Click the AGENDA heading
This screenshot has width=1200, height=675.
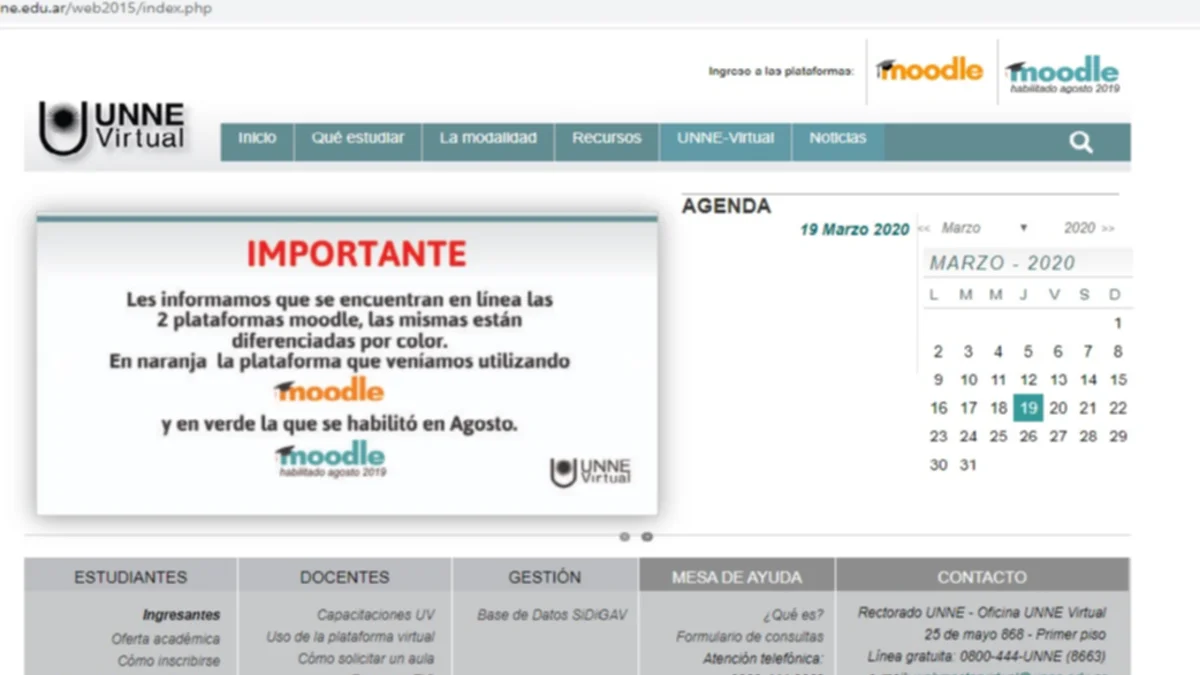[727, 207]
